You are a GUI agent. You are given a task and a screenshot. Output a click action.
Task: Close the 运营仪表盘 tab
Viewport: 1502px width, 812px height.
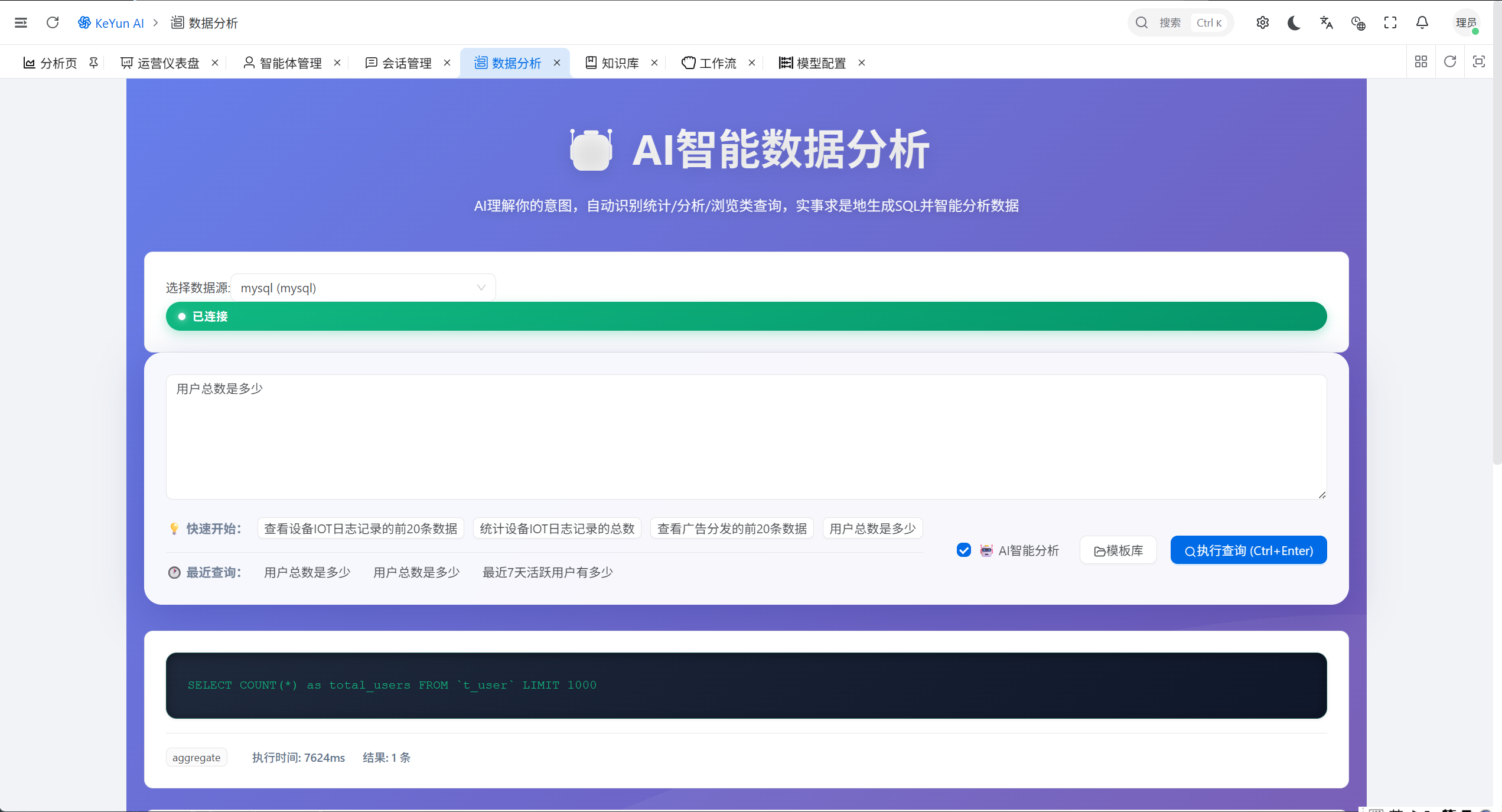coord(215,63)
